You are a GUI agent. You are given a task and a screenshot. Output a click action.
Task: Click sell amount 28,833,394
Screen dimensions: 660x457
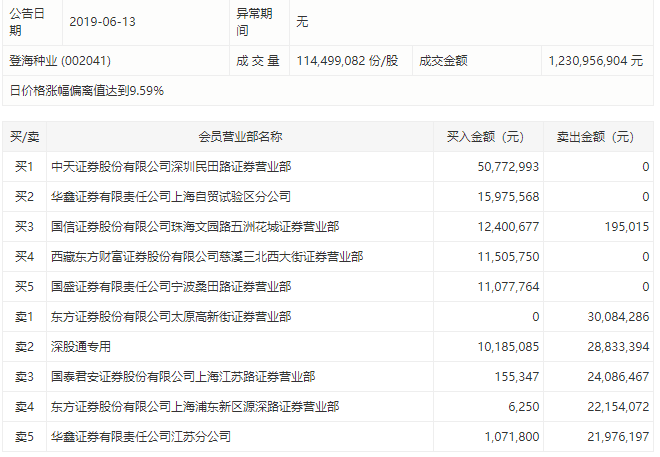[618, 347]
